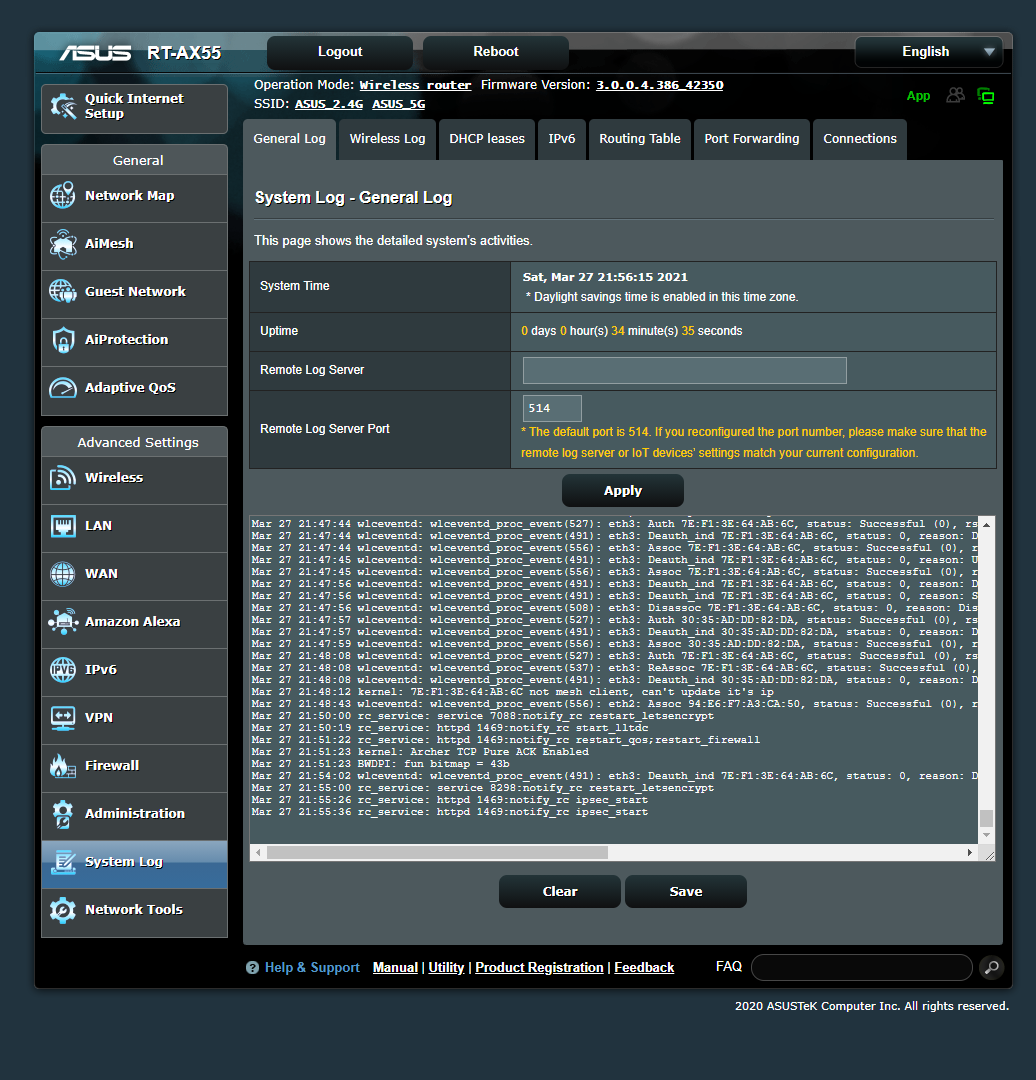Click the ASUS_2.4G SSID link
The width and height of the screenshot is (1036, 1080).
pyautogui.click(x=329, y=104)
